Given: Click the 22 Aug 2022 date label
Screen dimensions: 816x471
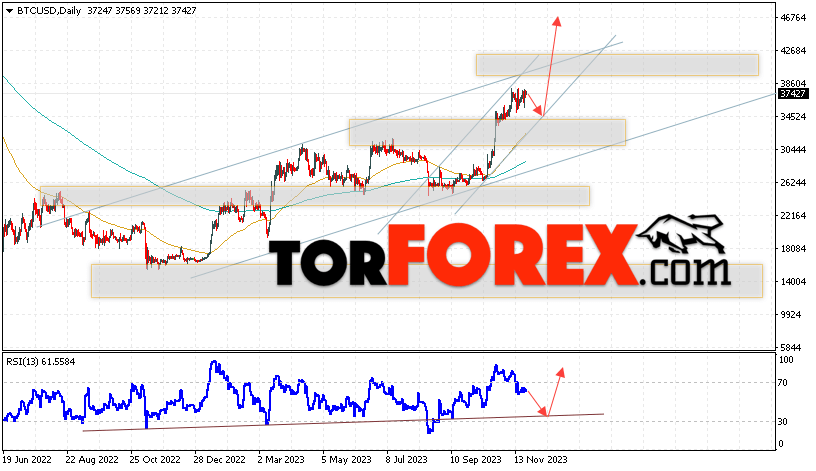Looking at the screenshot, I should 92,460.
